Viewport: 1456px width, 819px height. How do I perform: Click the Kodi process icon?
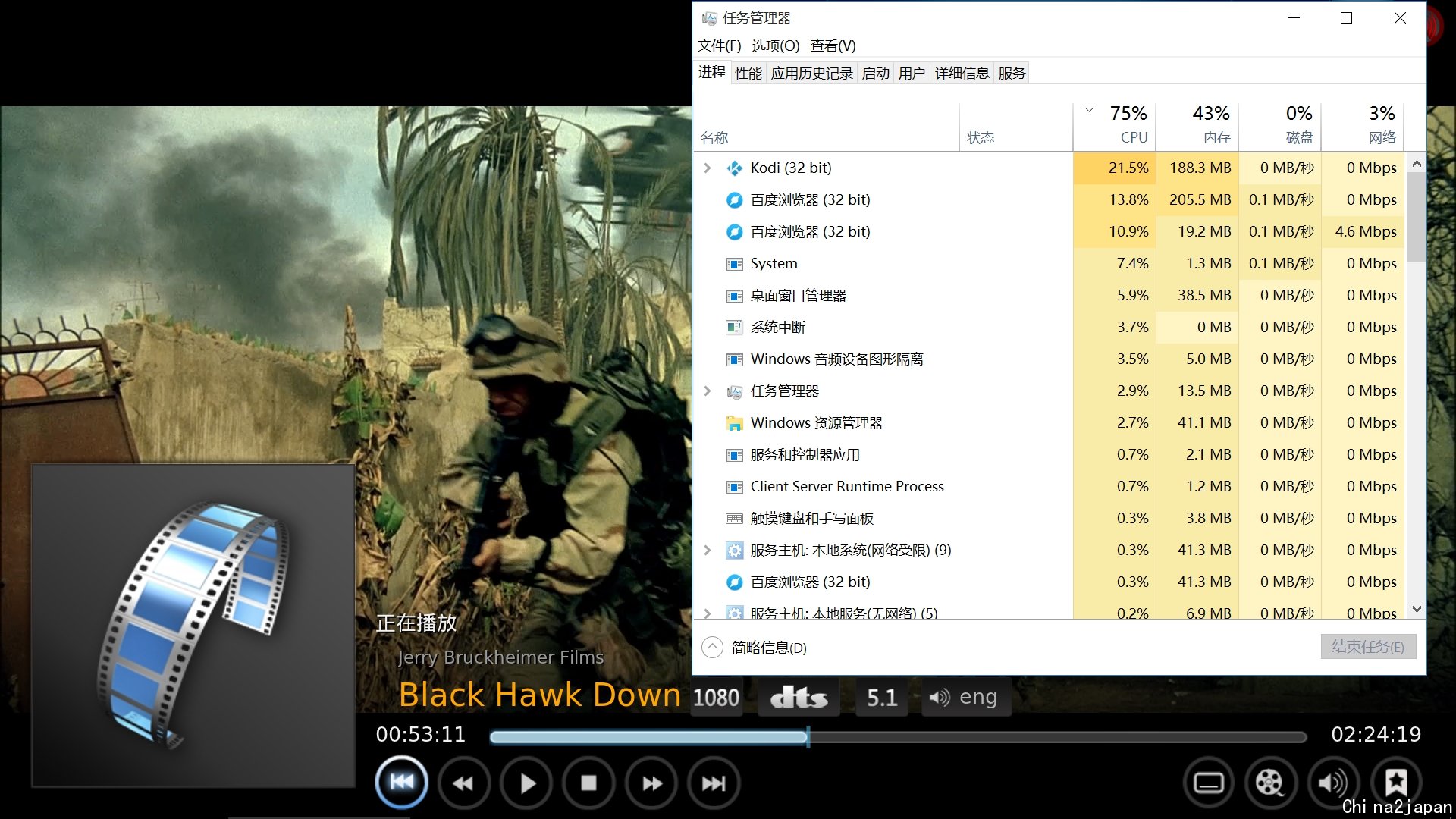click(x=734, y=168)
